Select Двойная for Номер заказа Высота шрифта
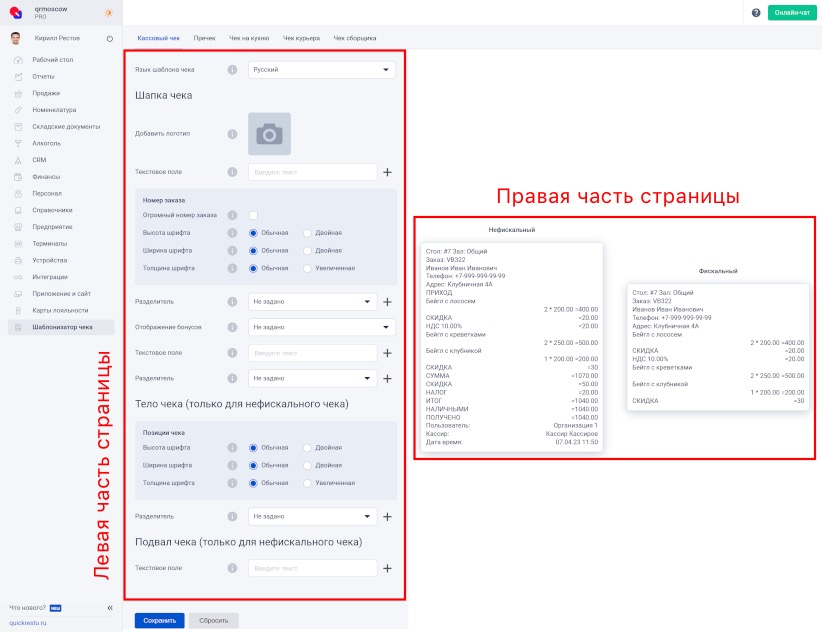822x632 pixels. click(x=307, y=233)
